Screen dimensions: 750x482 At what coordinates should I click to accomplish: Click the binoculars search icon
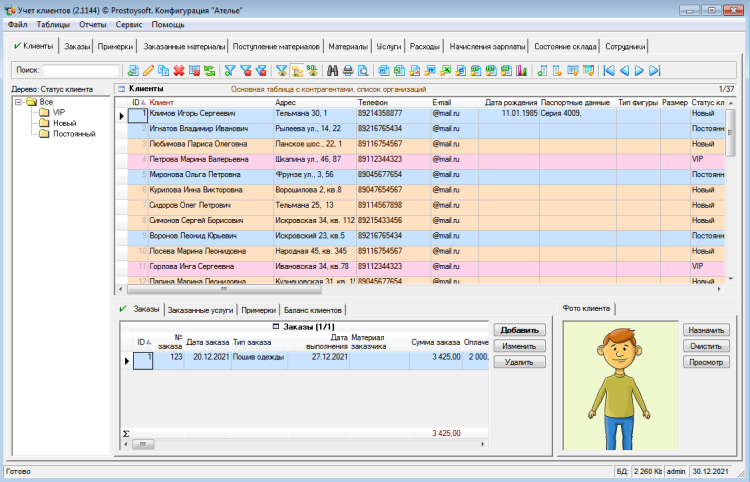pos(333,70)
